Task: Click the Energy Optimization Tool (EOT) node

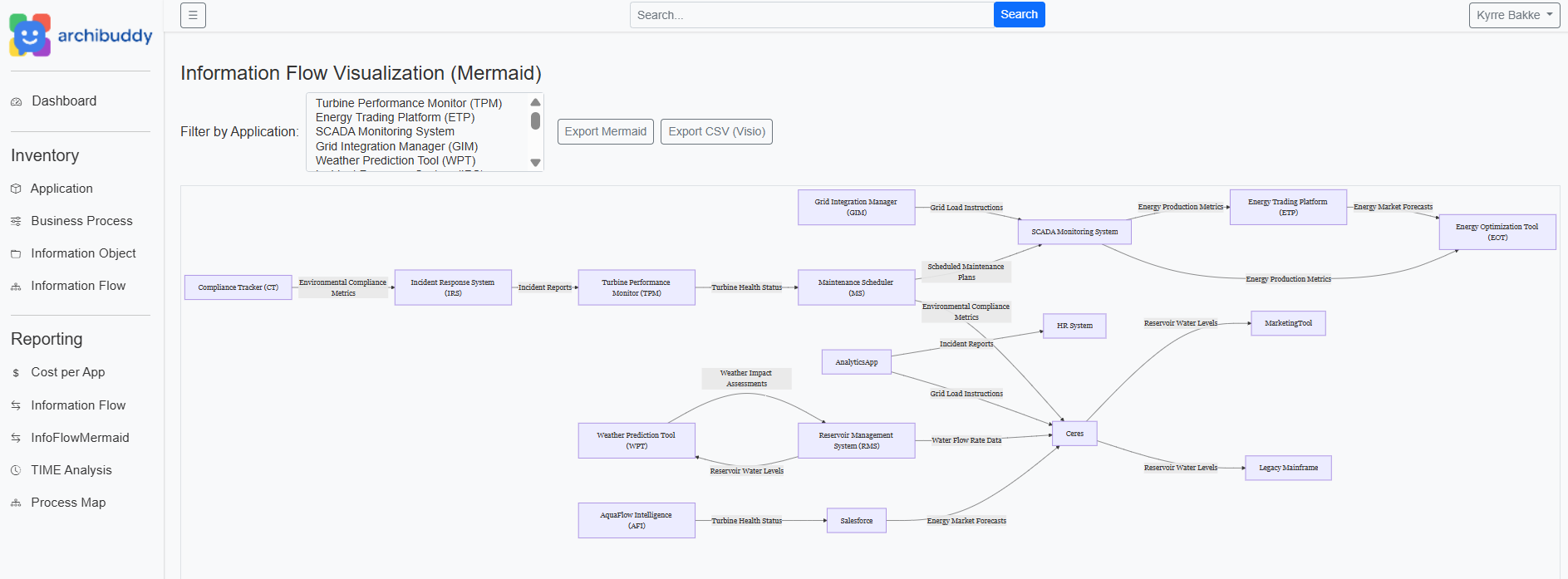Action: pos(1497,232)
